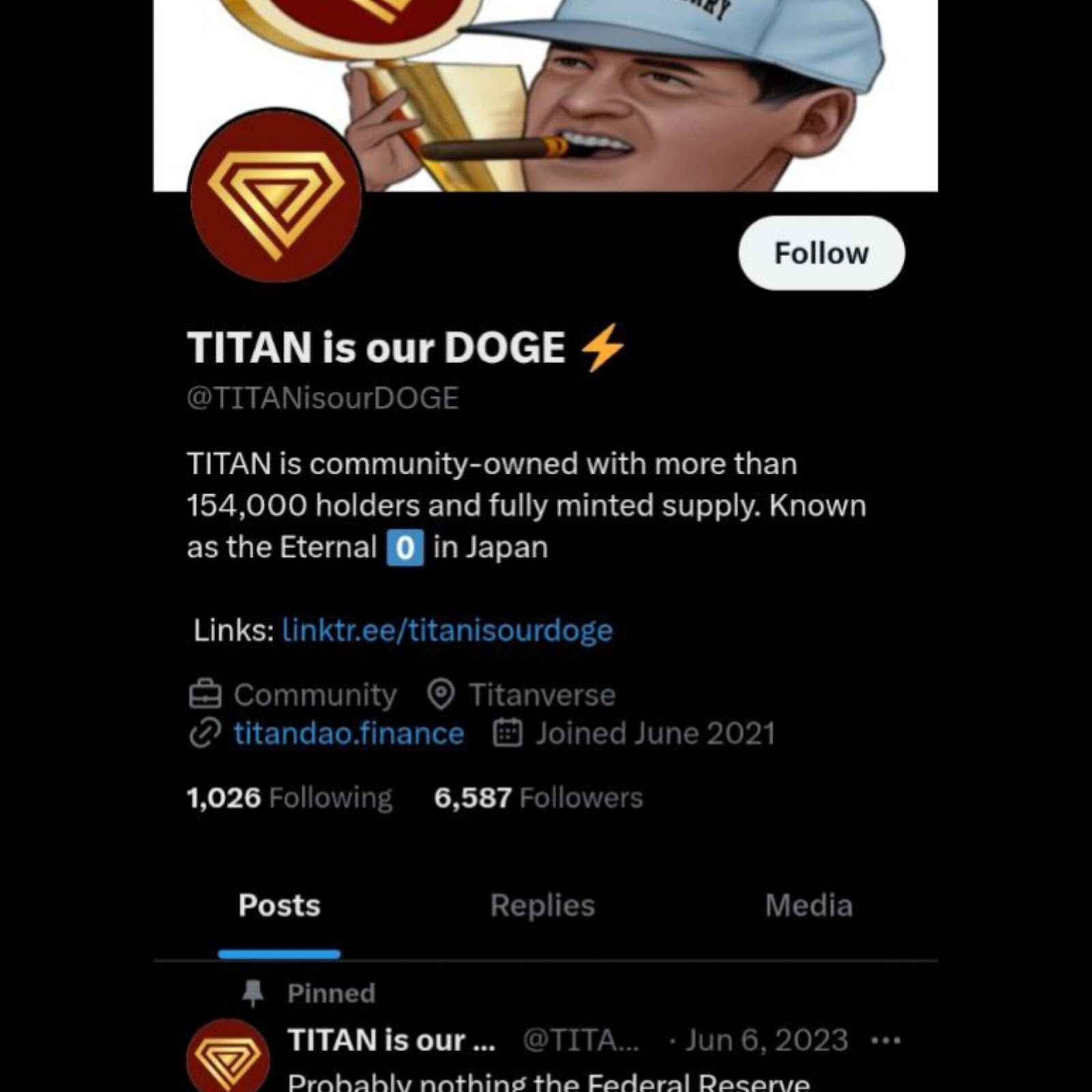
Task: Click the pushpin icon next to Pinned
Action: click(253, 993)
